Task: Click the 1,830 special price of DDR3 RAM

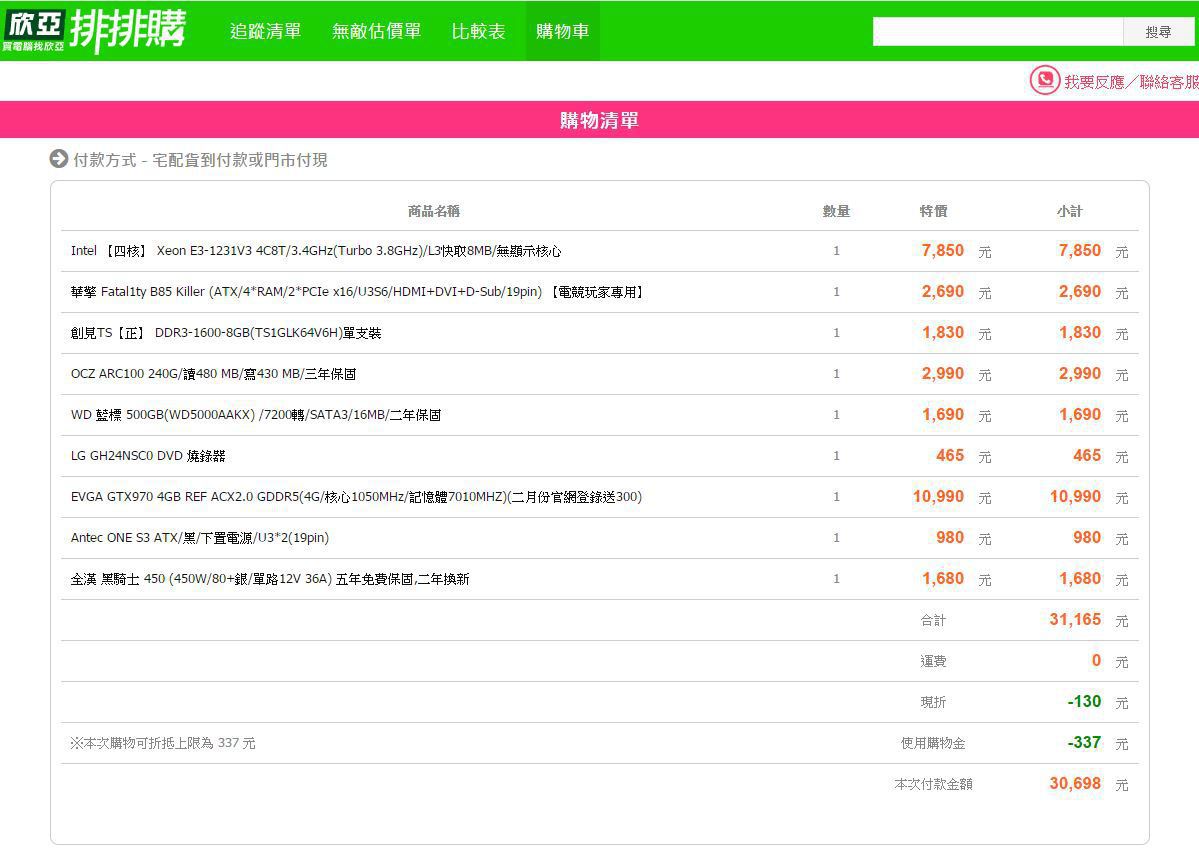Action: pos(942,333)
